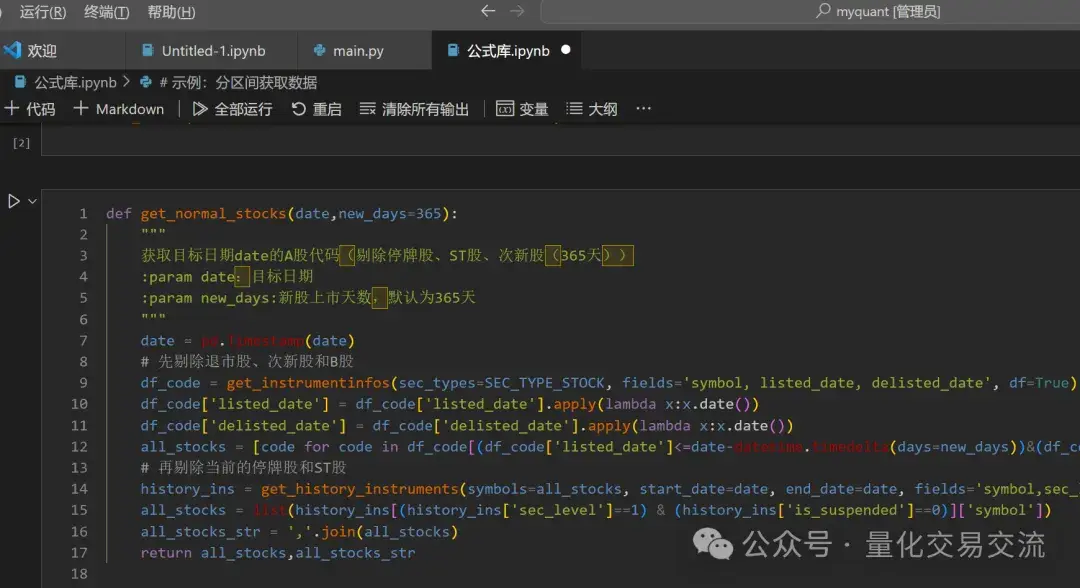The image size is (1080, 588).
Task: Click the Python icon in the breadcrumb
Action: click(145, 82)
